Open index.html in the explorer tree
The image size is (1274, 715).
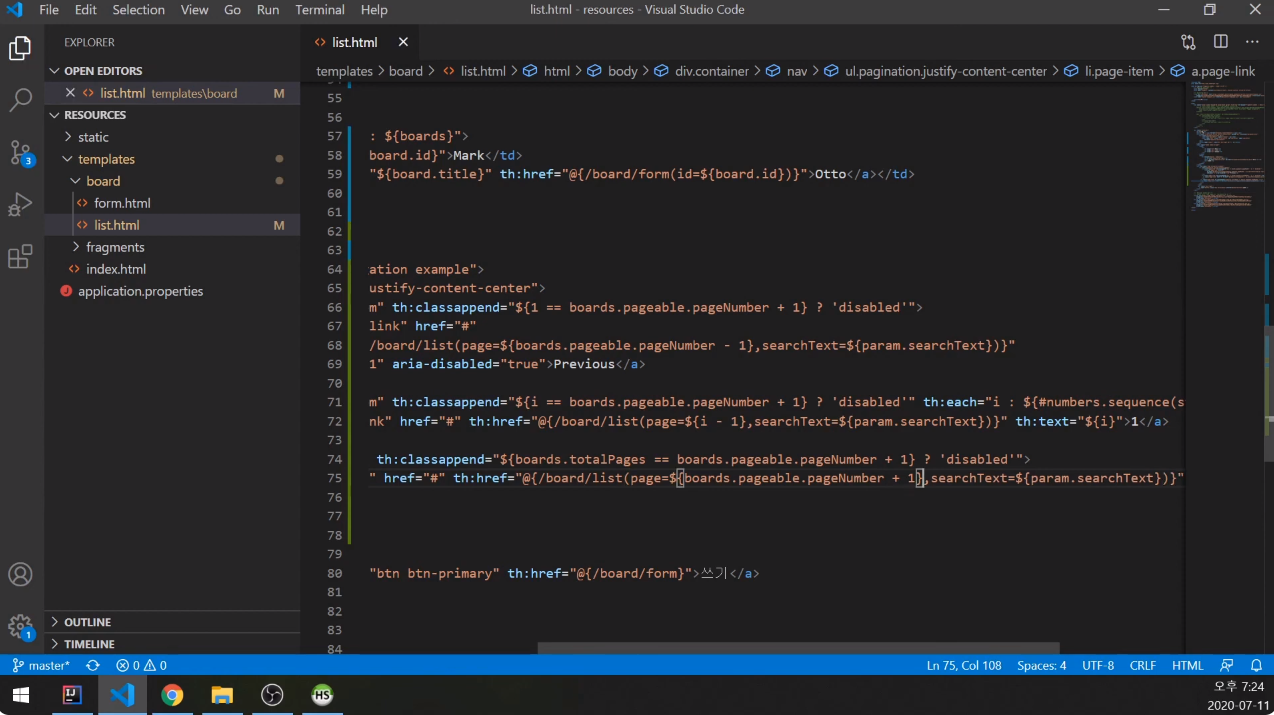(x=116, y=269)
